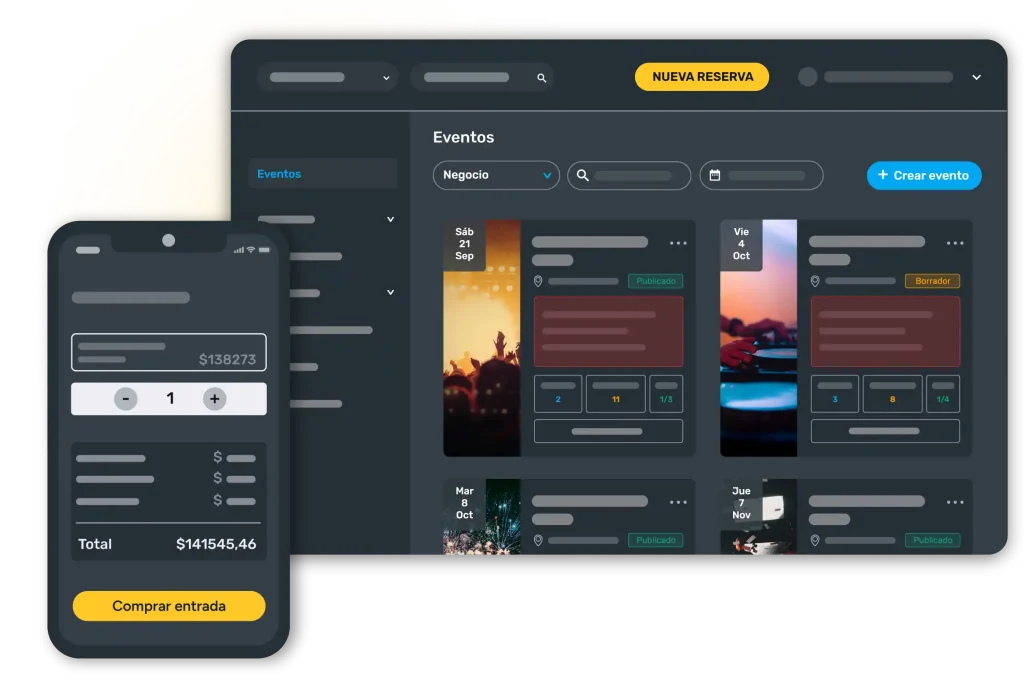Increase ticket quantity with plus button
1024x696 pixels.
click(x=214, y=399)
